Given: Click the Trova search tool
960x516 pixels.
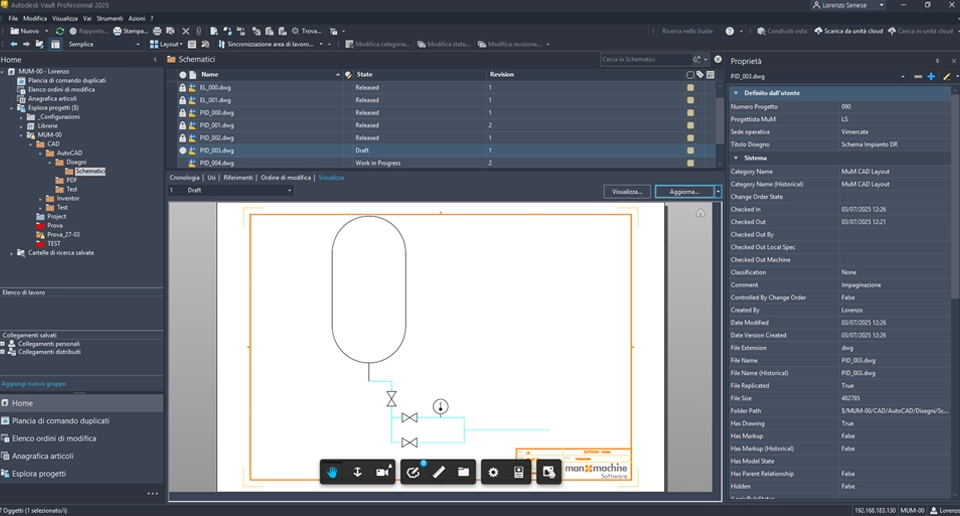Looking at the screenshot, I should [306, 31].
